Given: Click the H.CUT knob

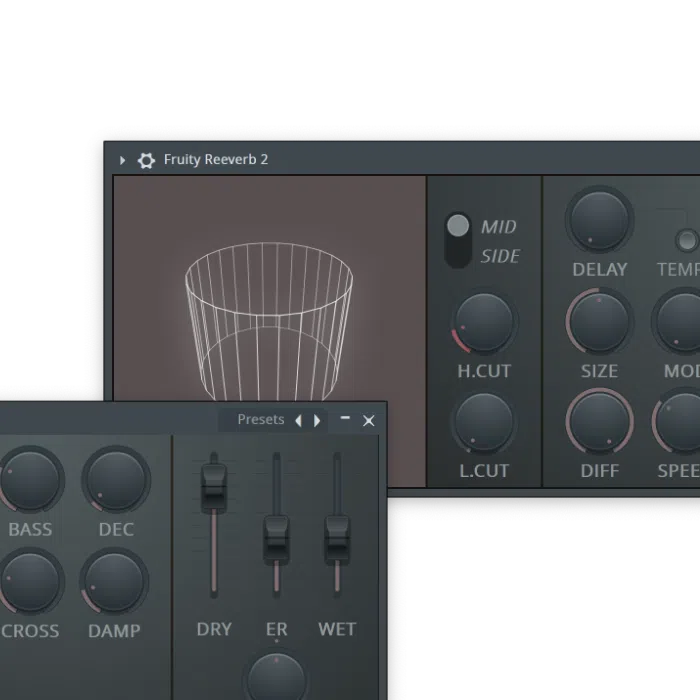Looking at the screenshot, I should (484, 322).
